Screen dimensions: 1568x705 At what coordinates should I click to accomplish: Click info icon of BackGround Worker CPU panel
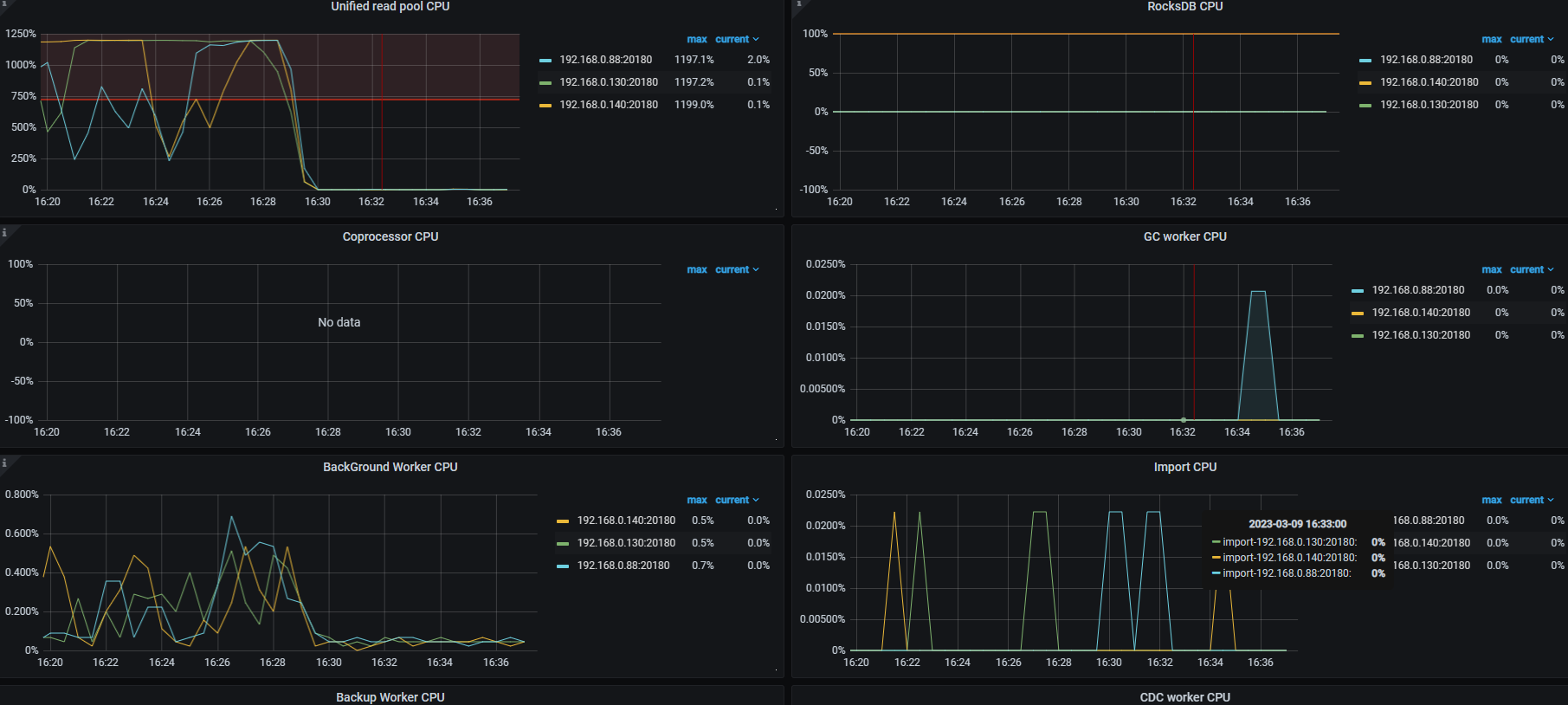tap(3, 462)
